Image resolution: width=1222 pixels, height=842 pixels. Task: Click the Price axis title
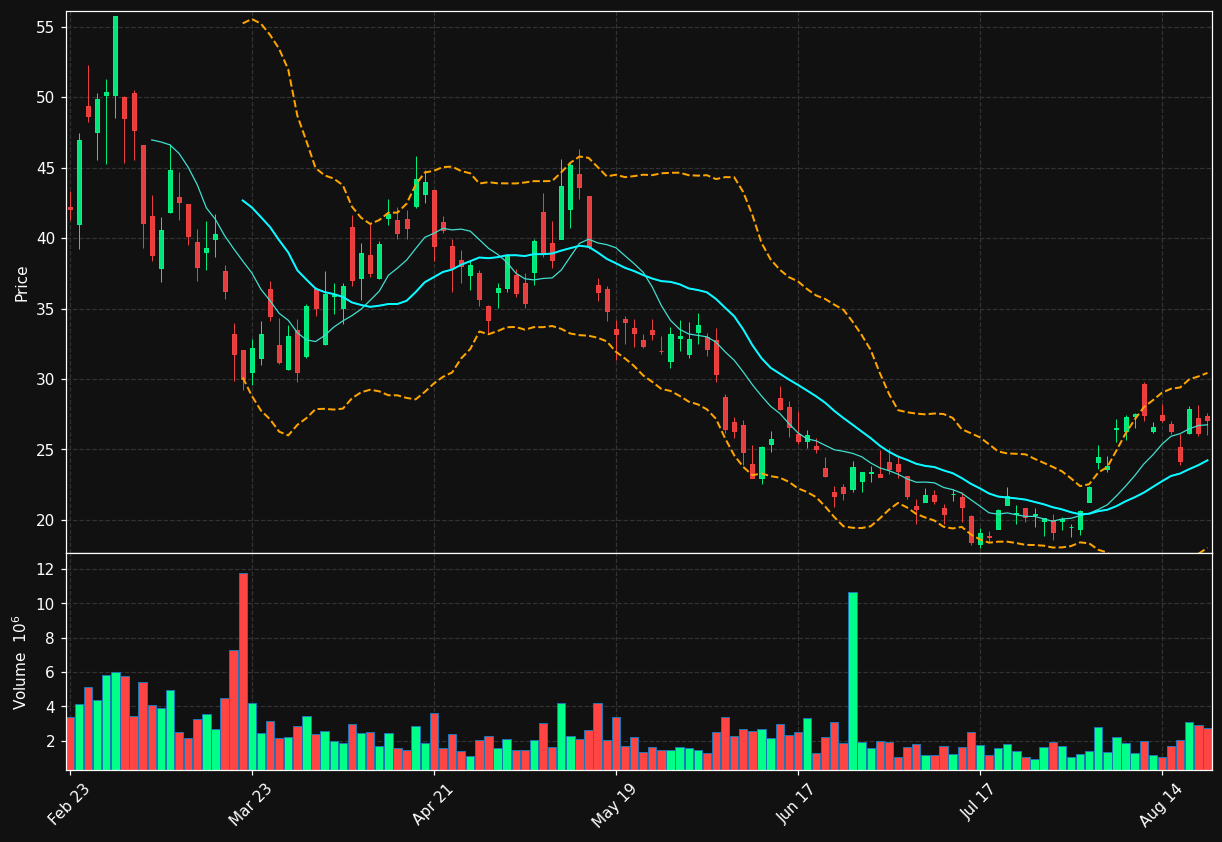click(21, 283)
